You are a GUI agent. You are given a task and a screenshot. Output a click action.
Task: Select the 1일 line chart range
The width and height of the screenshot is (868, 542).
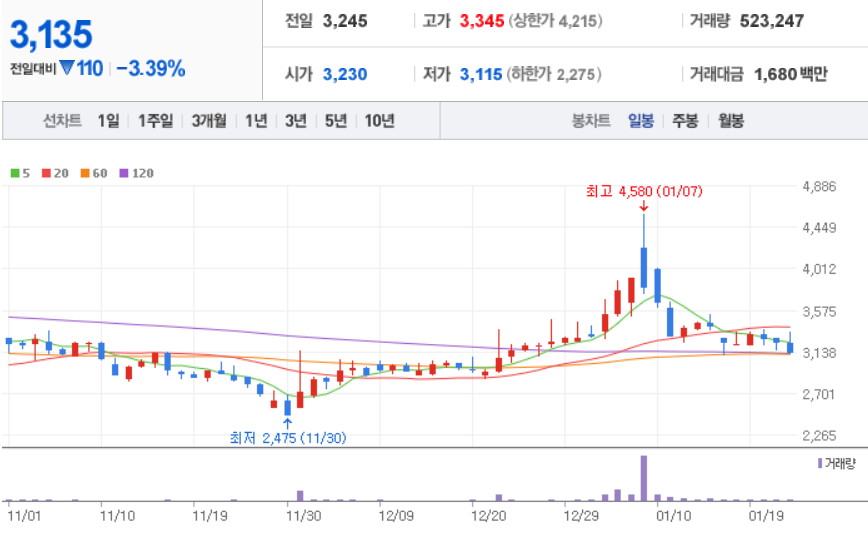108,120
